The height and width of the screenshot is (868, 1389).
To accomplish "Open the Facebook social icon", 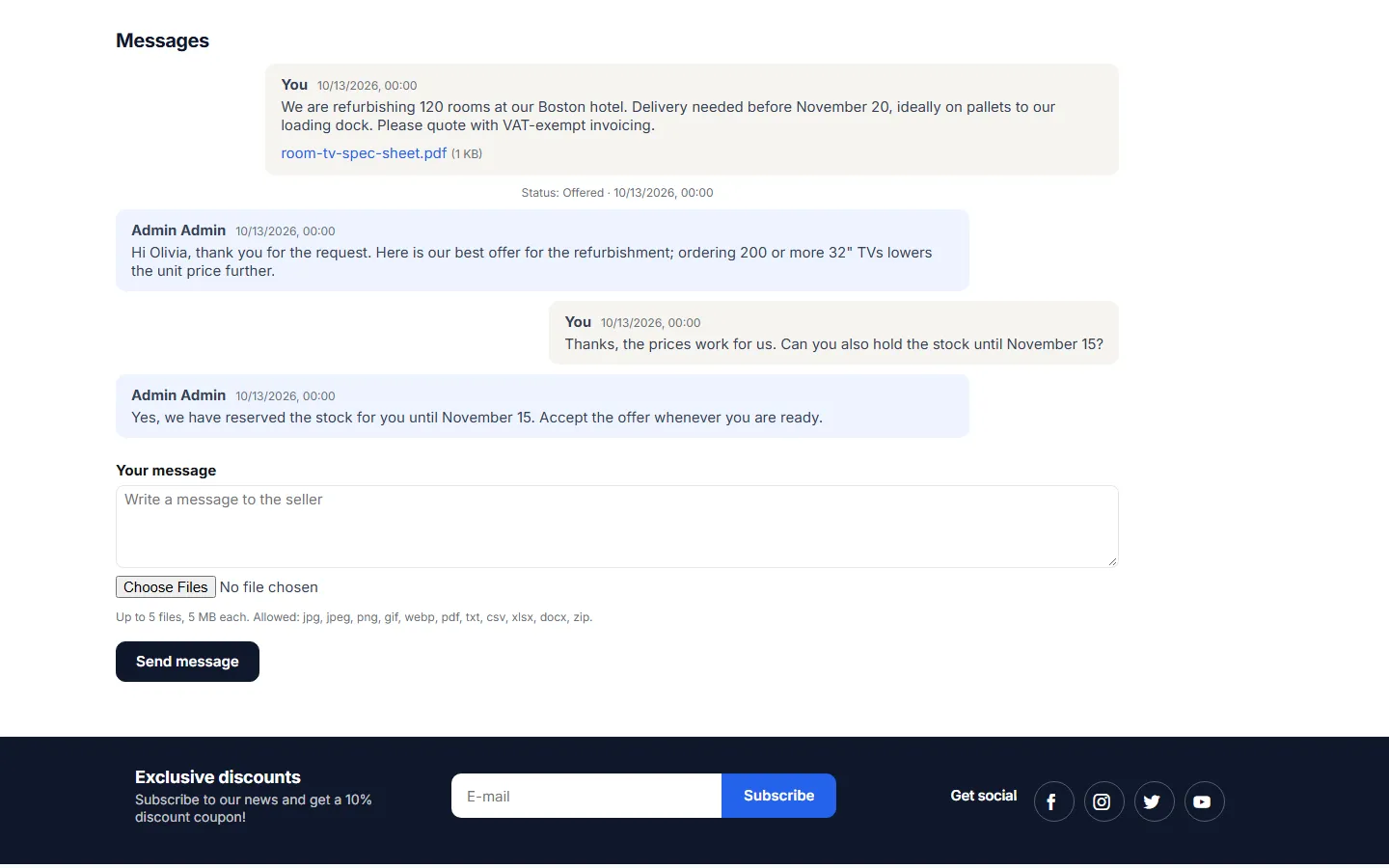I will point(1053,801).
